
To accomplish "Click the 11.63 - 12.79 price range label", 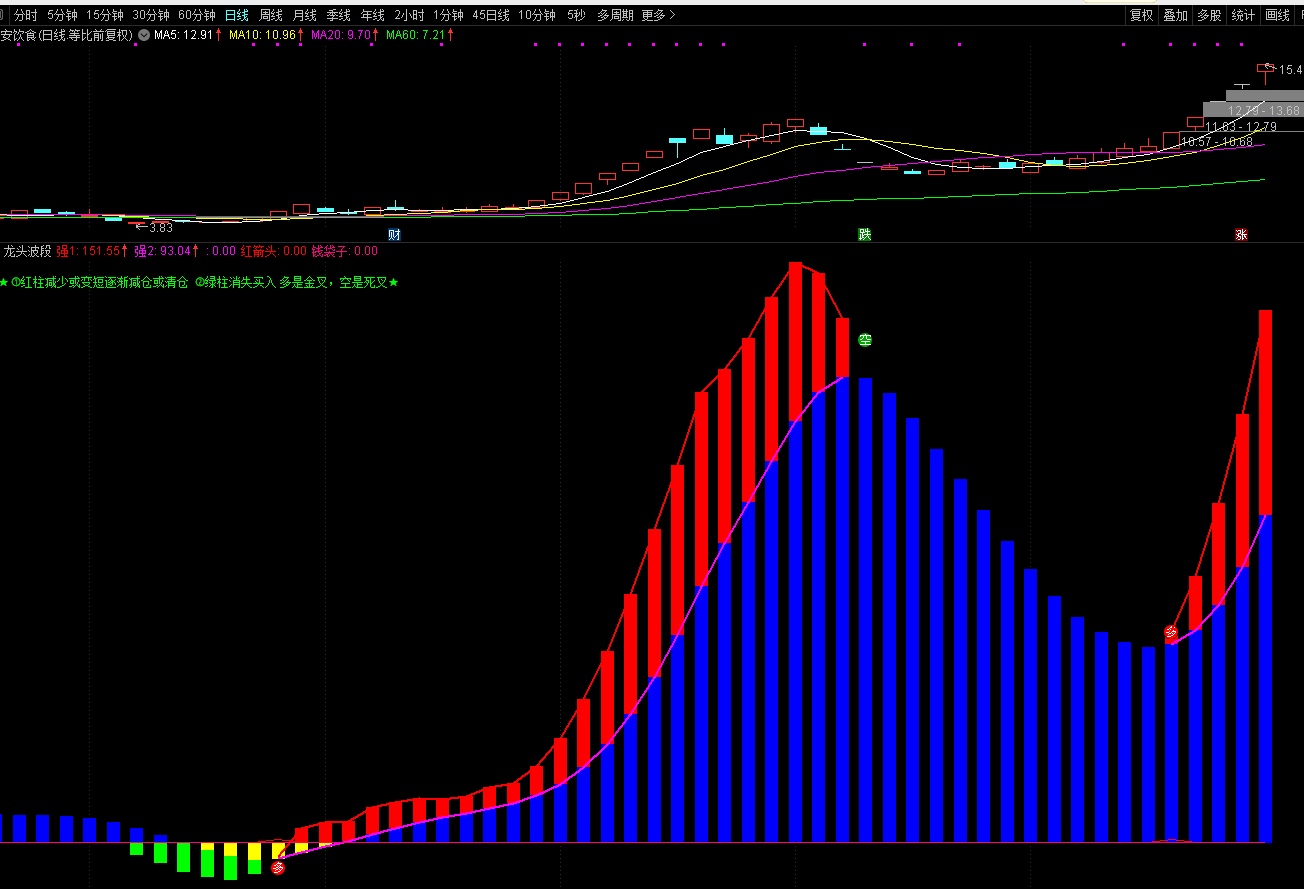I will (1242, 126).
